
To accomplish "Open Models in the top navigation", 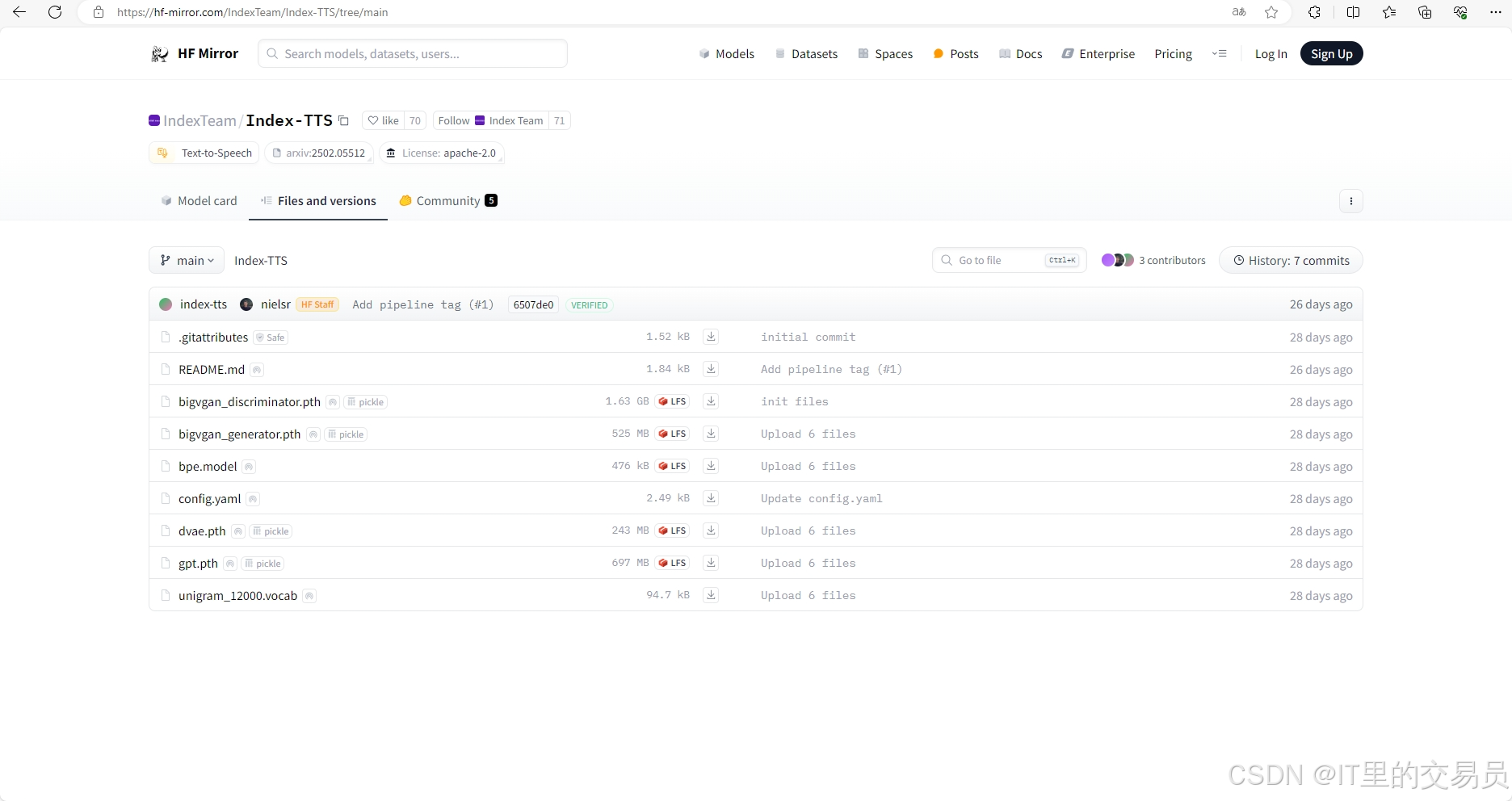I will point(726,53).
